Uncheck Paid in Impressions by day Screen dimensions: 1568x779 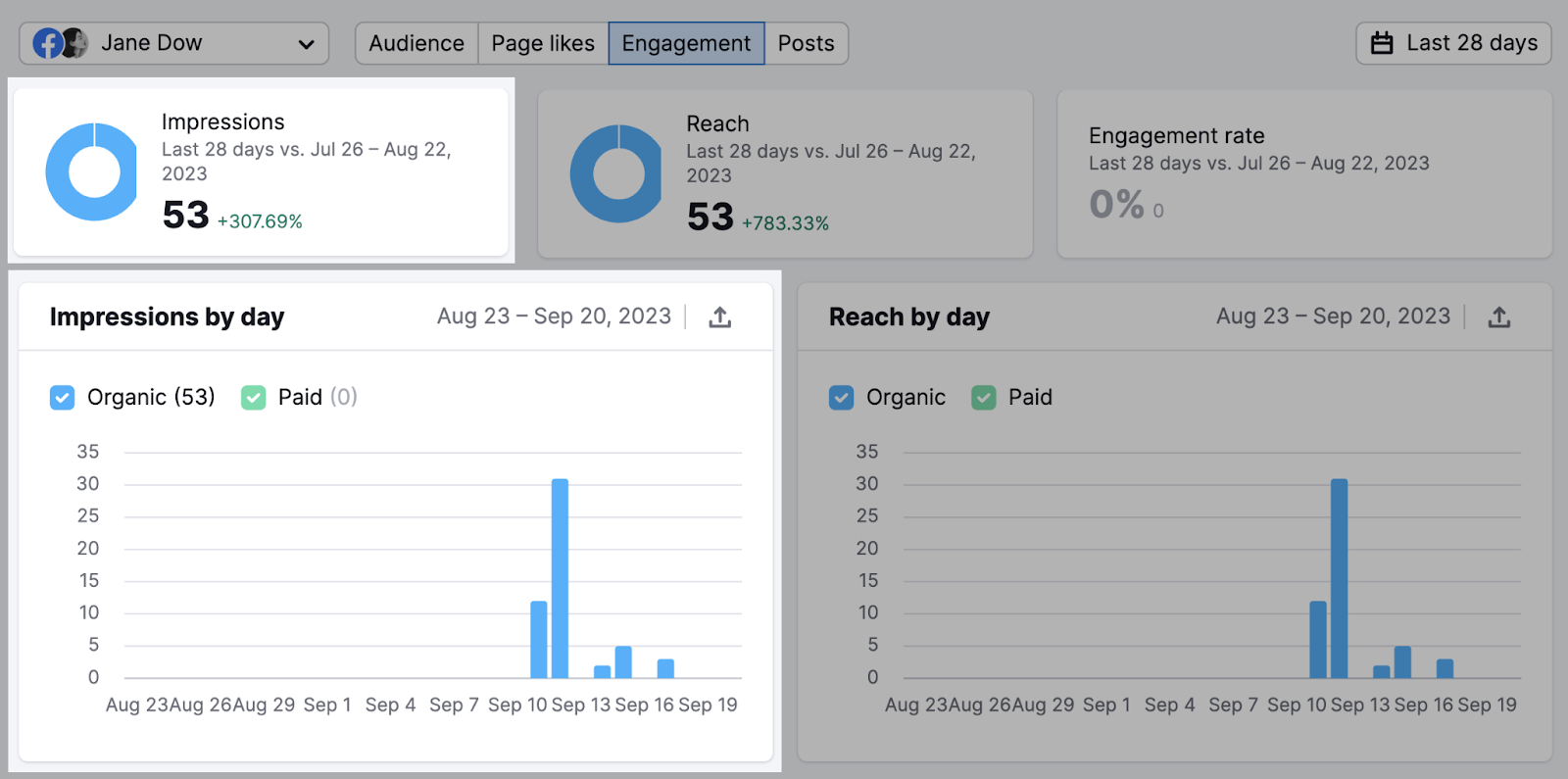(x=253, y=397)
